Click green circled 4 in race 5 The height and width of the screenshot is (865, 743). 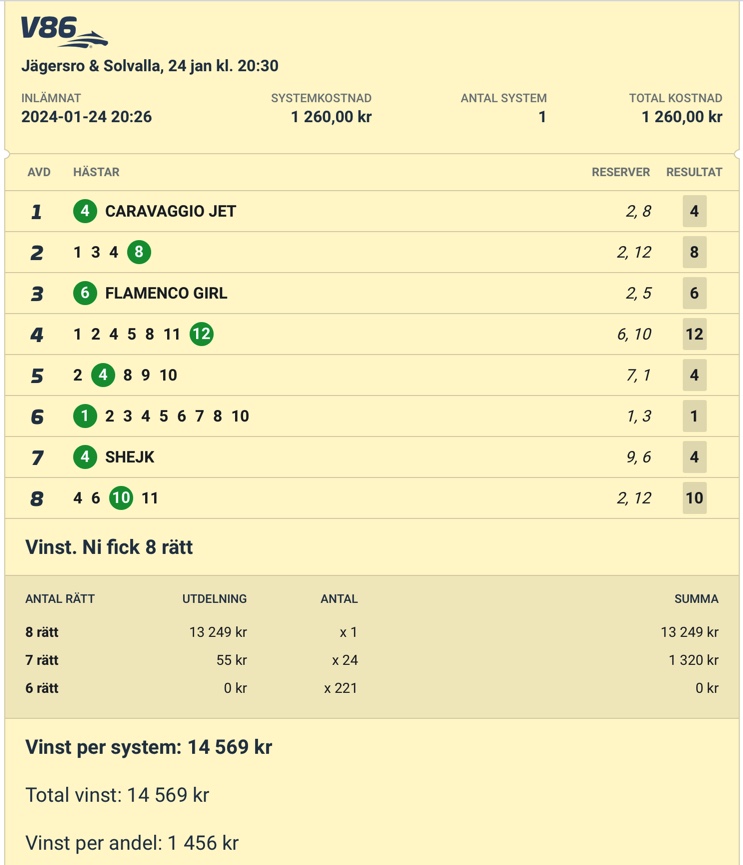click(103, 375)
